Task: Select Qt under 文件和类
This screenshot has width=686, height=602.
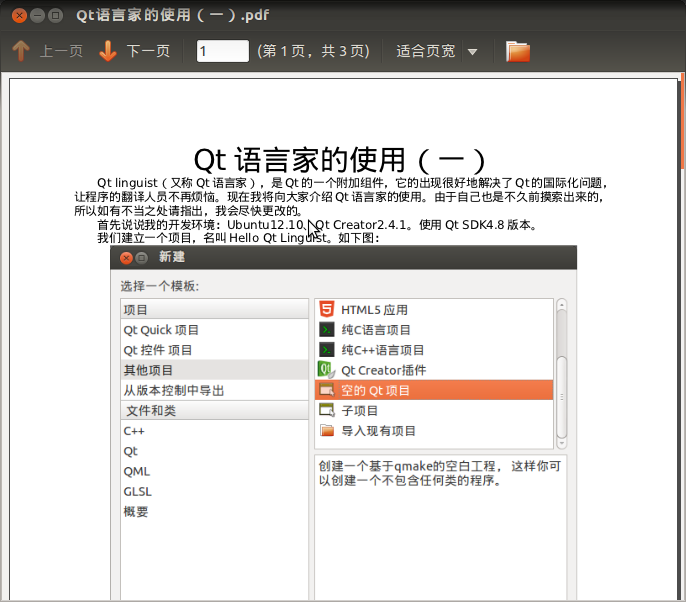Action: (x=214, y=451)
